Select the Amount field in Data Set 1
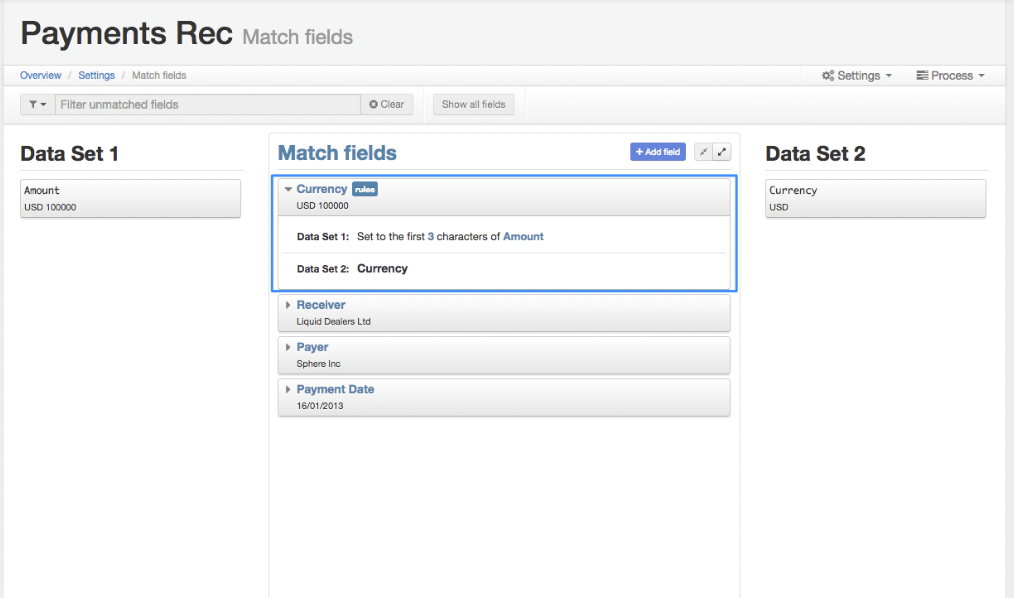Viewport: 1014px width, 598px height. point(131,198)
